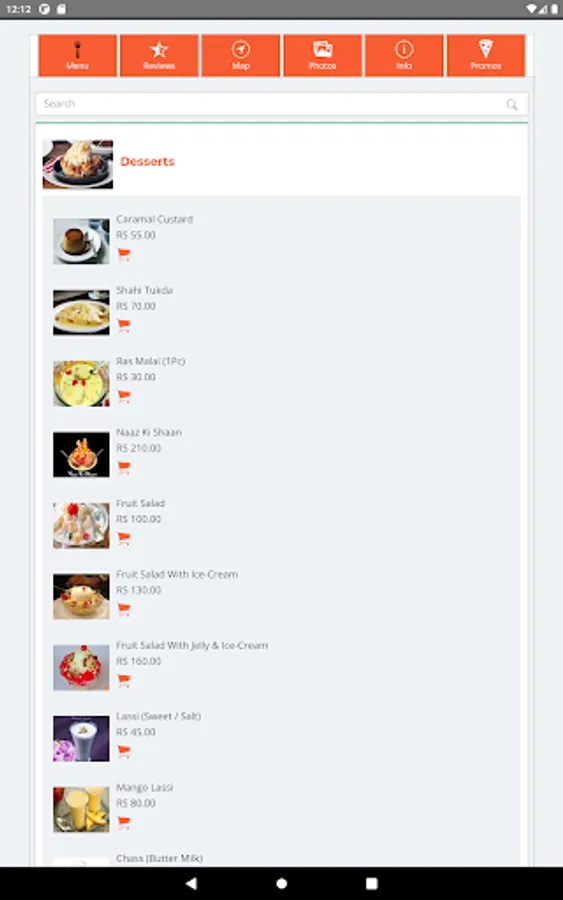Tap the search magnifier icon
The height and width of the screenshot is (900, 563).
(511, 104)
